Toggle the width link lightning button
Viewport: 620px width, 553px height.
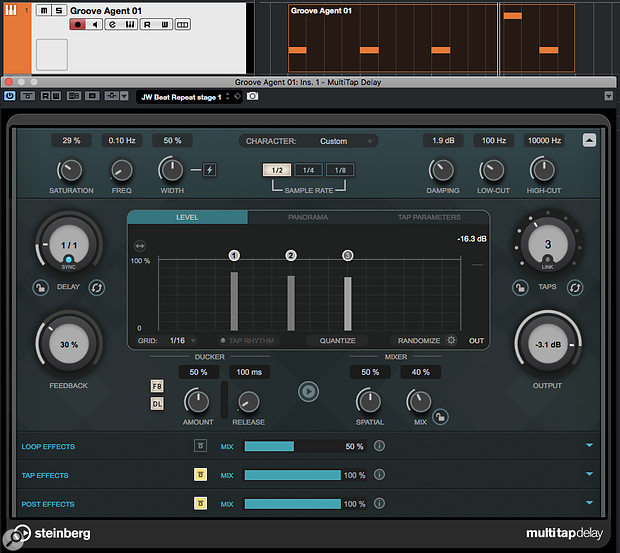coord(210,170)
